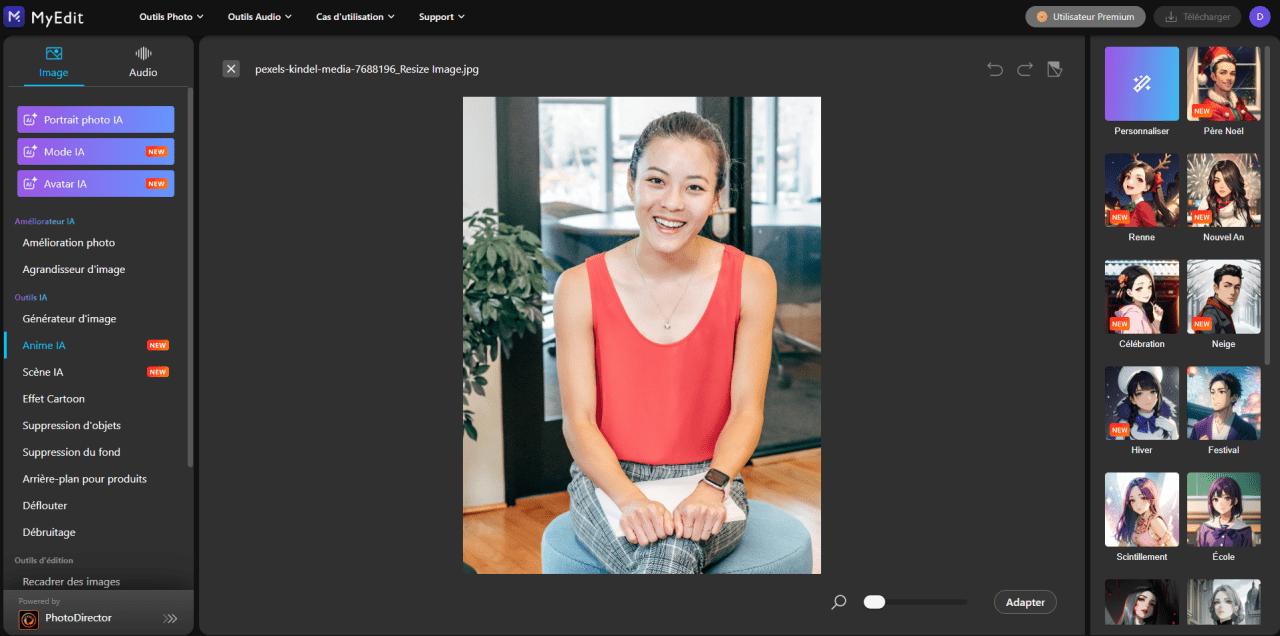Choose the Hiver style thumbnail
The width and height of the screenshot is (1280, 636).
click(1142, 403)
